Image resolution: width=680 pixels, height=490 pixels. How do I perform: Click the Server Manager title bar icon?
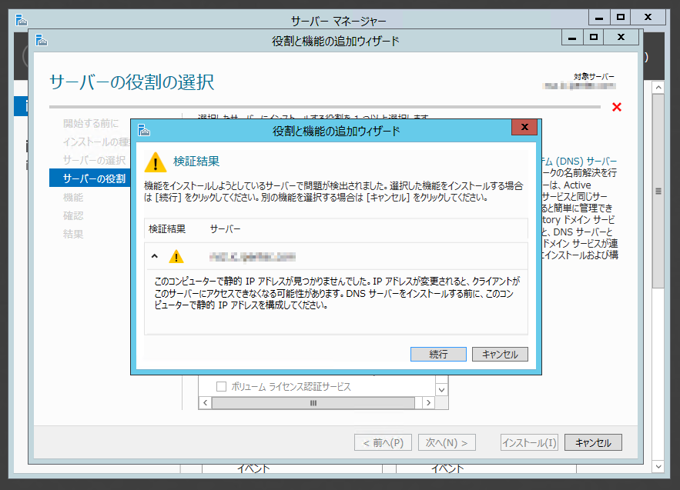[21, 20]
